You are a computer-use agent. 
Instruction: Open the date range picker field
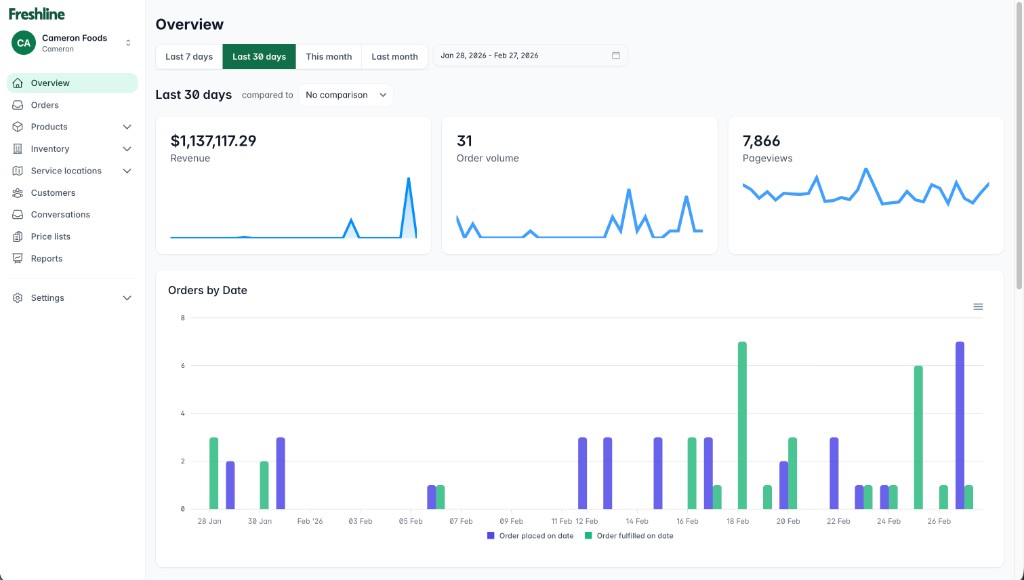[531, 56]
